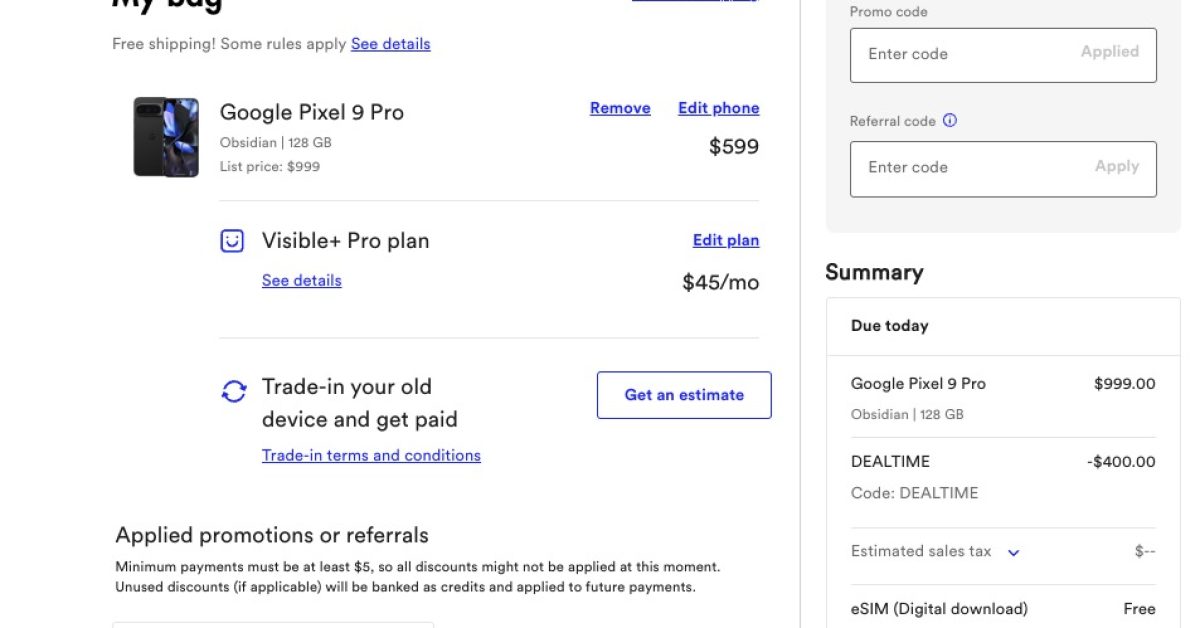The image size is (1200, 628).
Task: Click the Visible+ Pro plan title
Action: click(x=345, y=241)
